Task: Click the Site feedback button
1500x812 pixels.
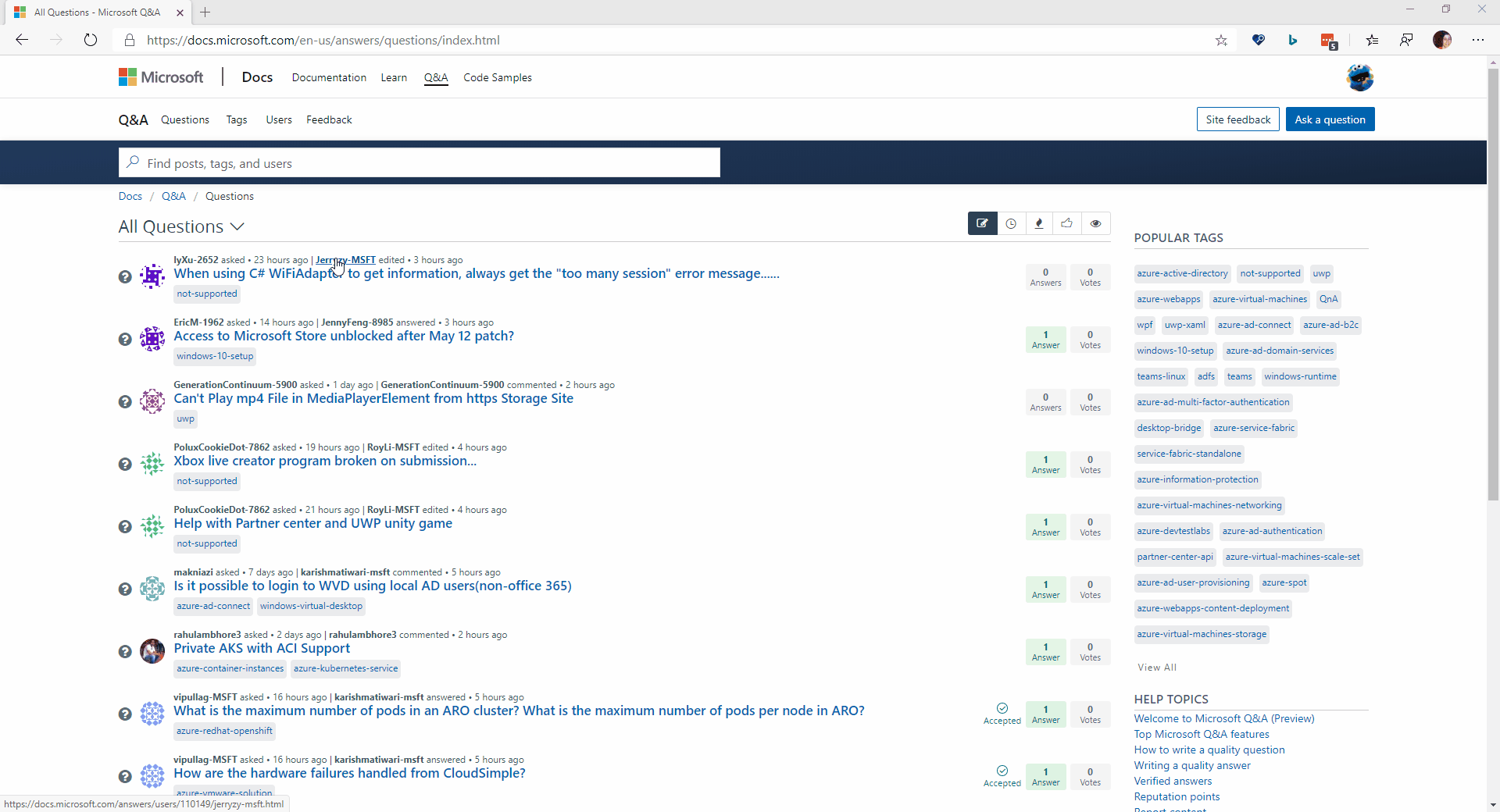Action: tap(1238, 119)
